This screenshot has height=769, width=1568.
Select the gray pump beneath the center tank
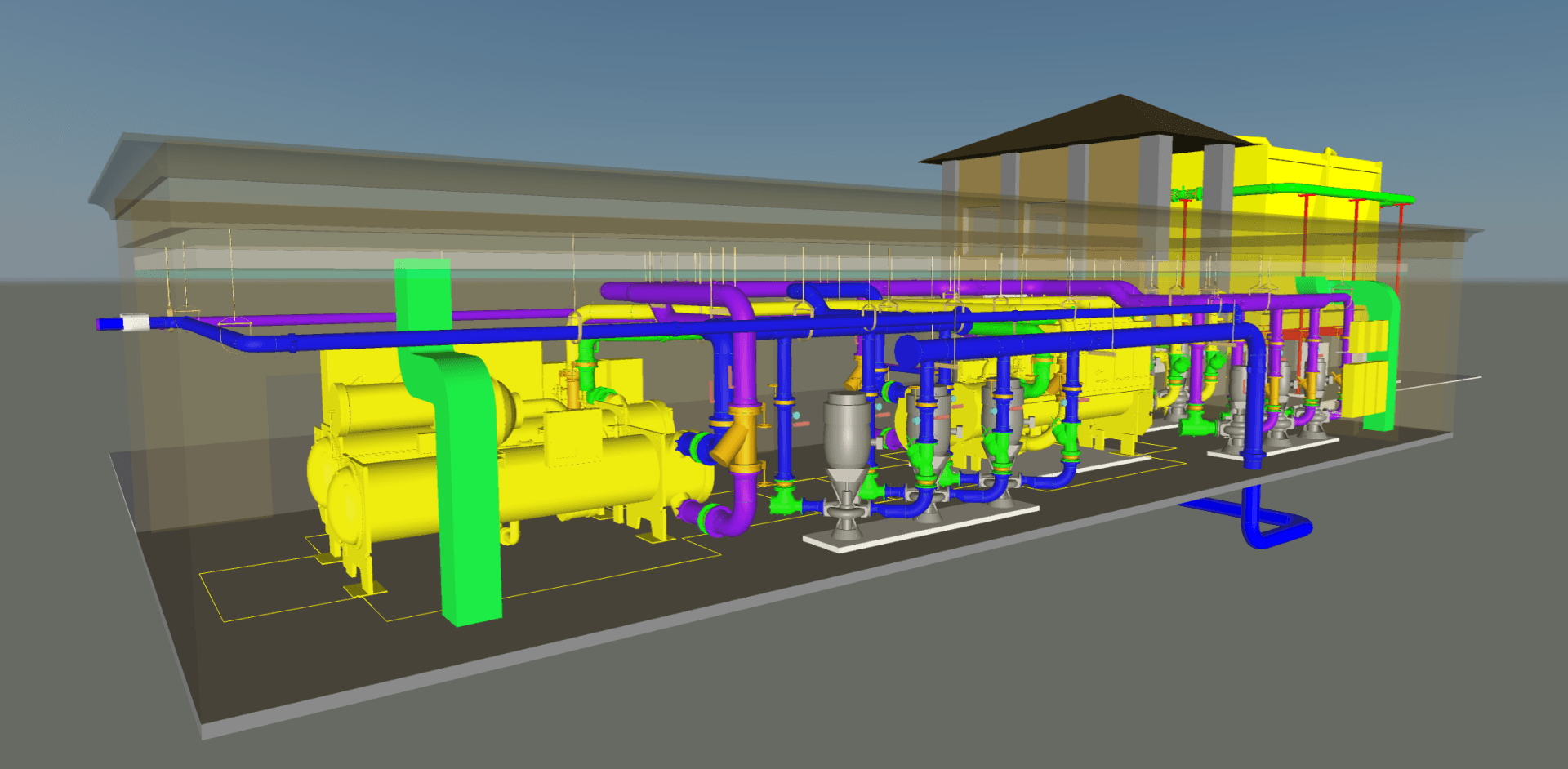845,513
